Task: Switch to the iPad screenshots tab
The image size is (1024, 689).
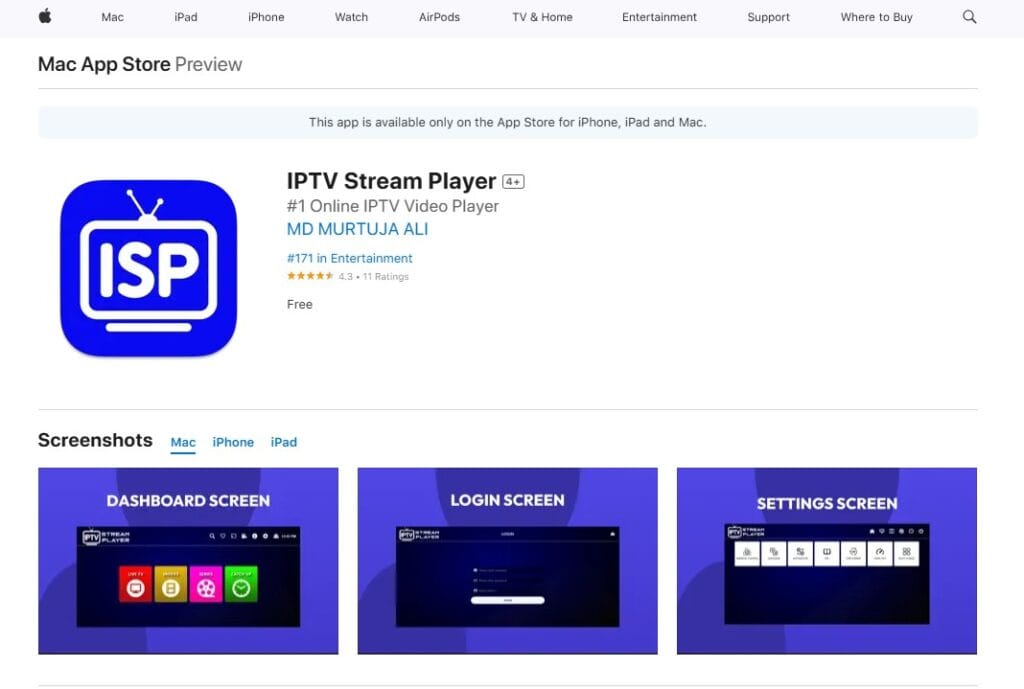Action: click(x=284, y=442)
